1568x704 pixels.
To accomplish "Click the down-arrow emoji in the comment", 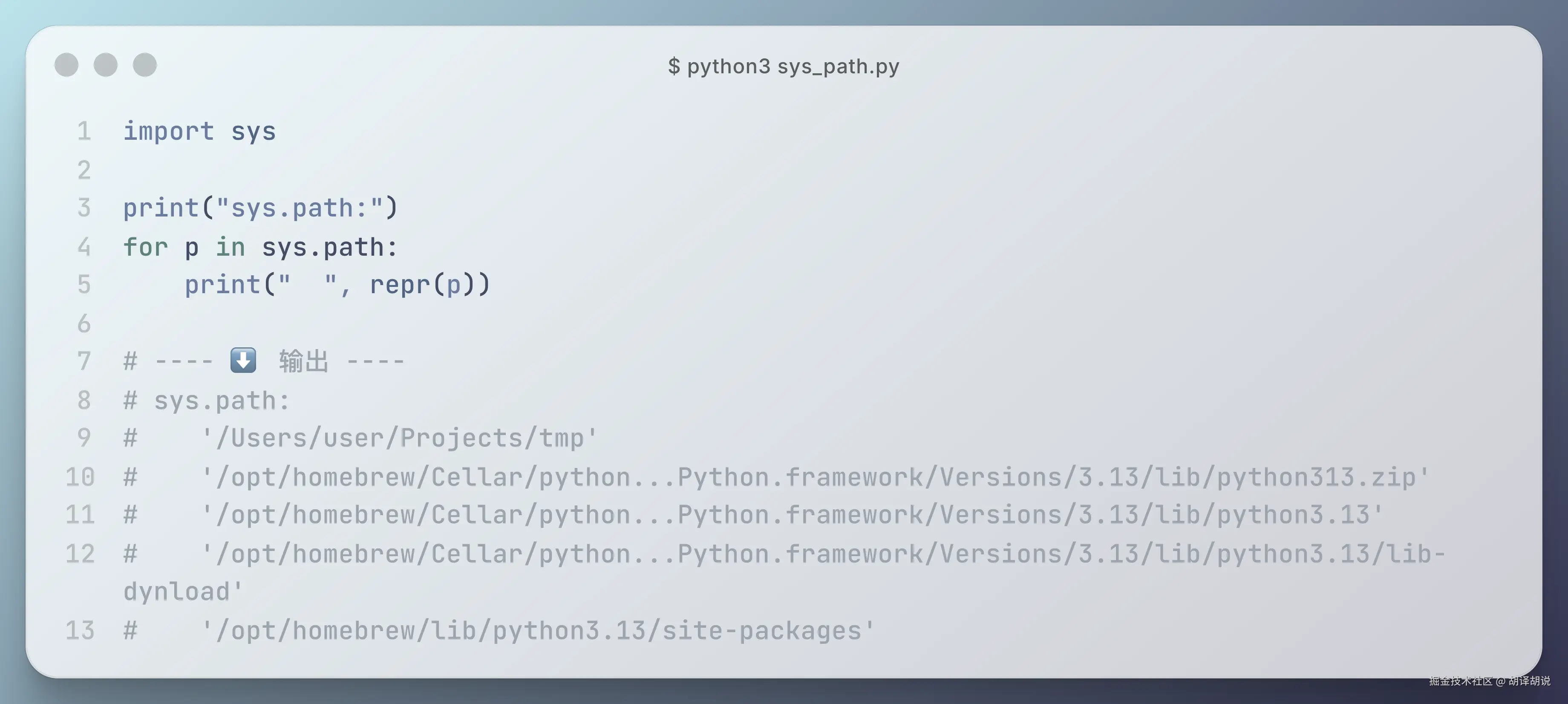I will [x=243, y=361].
